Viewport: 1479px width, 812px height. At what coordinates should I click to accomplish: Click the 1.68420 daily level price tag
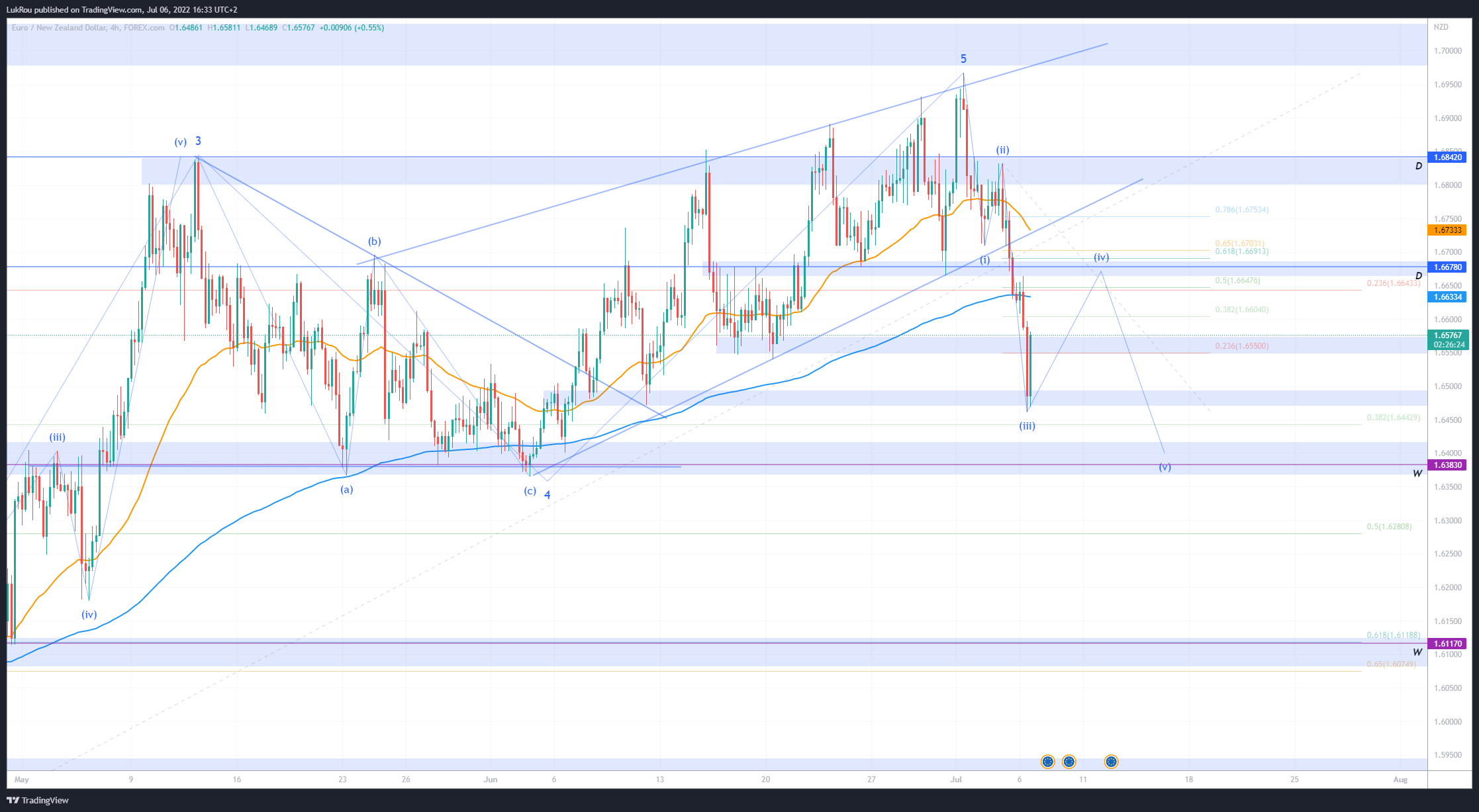1447,158
